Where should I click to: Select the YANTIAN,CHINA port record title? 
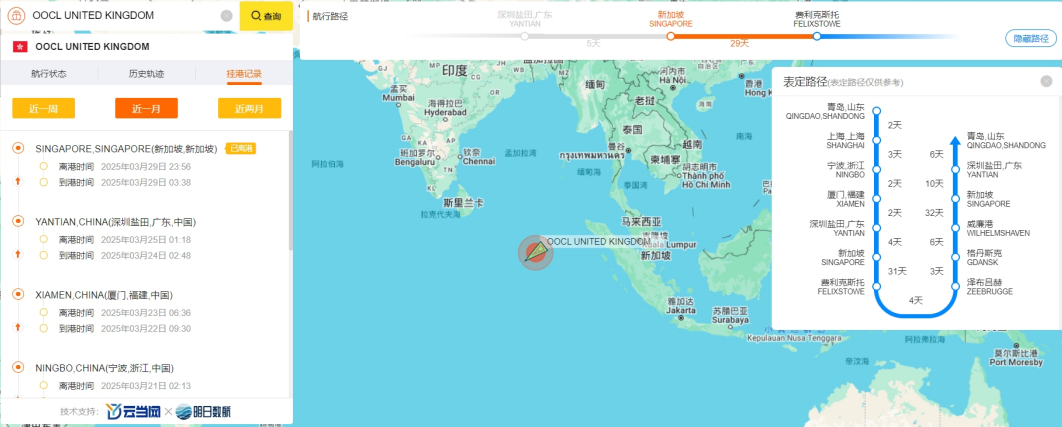[x=116, y=222]
